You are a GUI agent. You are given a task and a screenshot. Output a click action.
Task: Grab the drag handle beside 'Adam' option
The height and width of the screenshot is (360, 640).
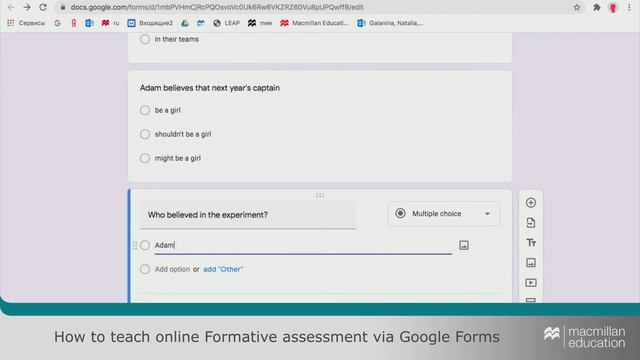point(135,245)
